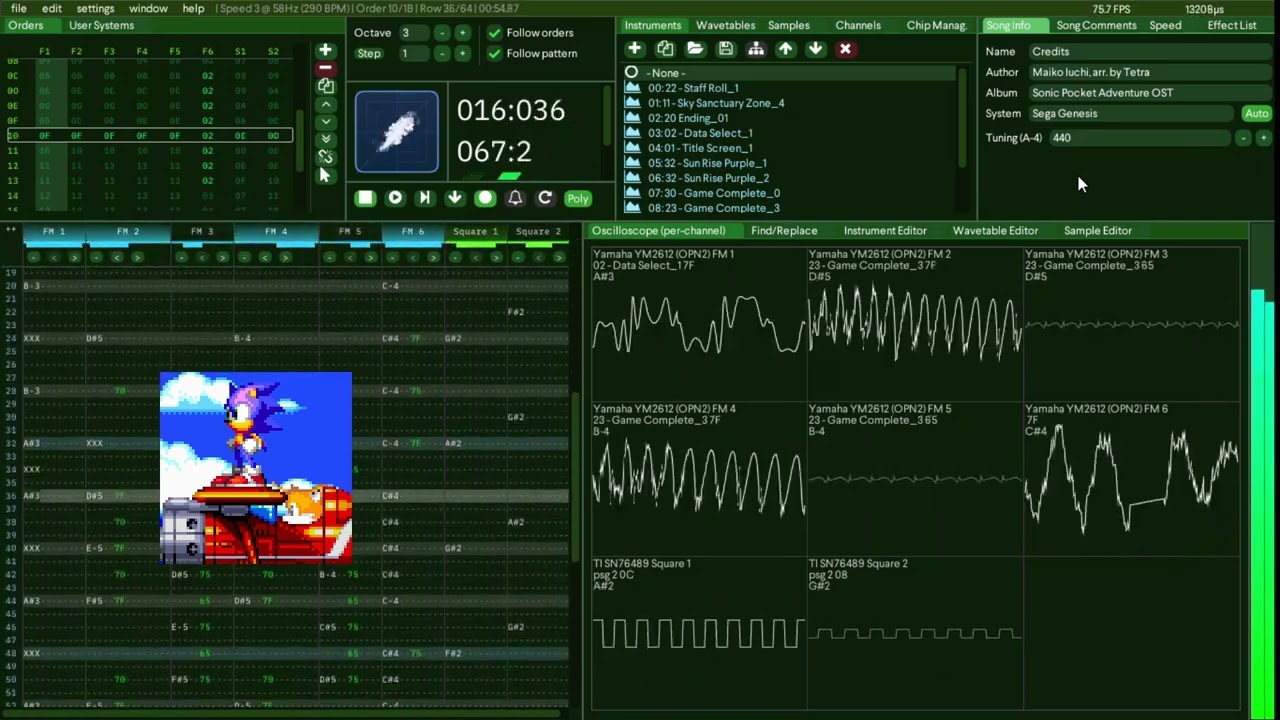
Task: Toggle Follow pattern checkbox
Action: tap(494, 53)
